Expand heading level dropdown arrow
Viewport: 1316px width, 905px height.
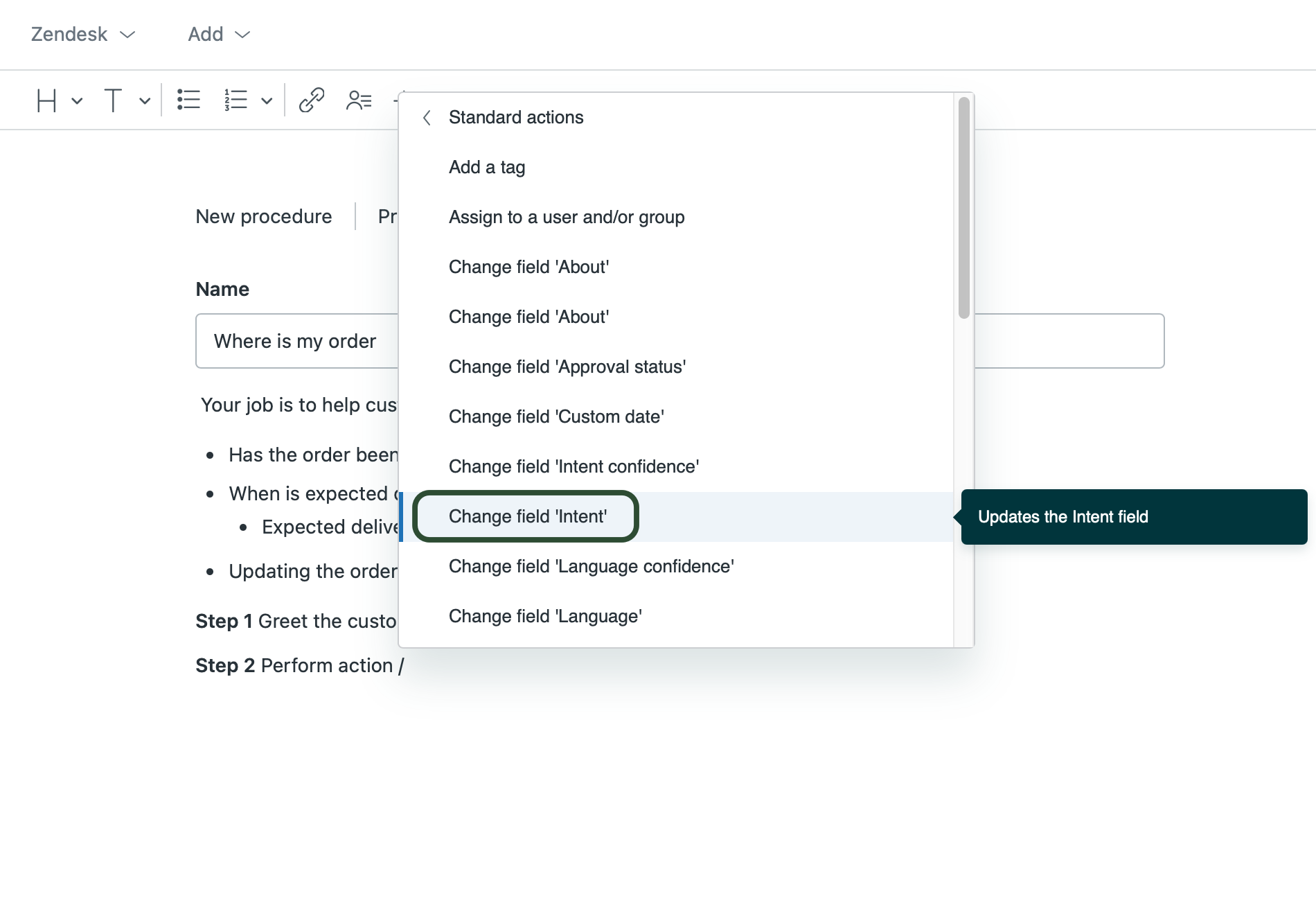77,101
